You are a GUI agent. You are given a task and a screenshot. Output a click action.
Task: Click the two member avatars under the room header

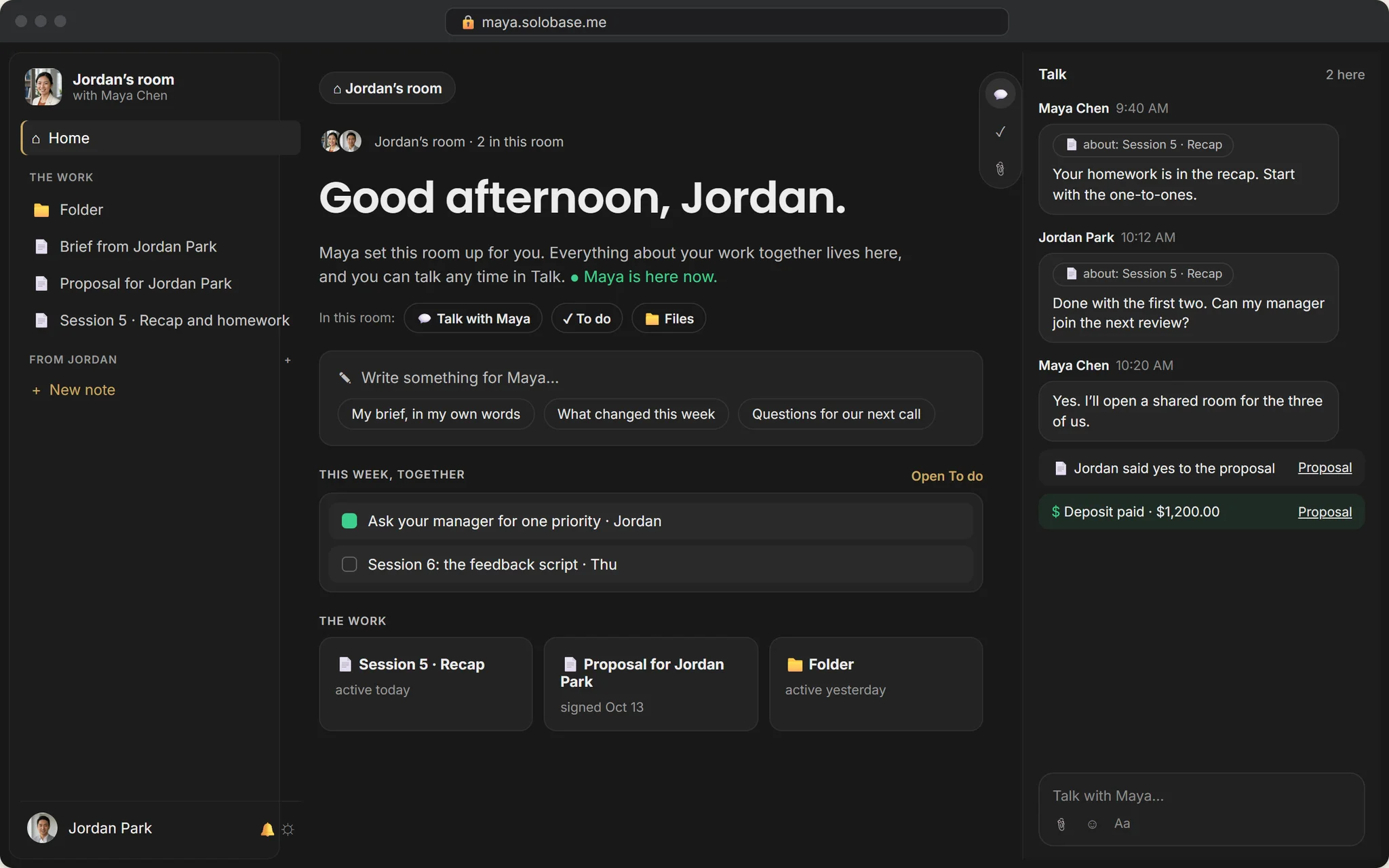click(341, 141)
